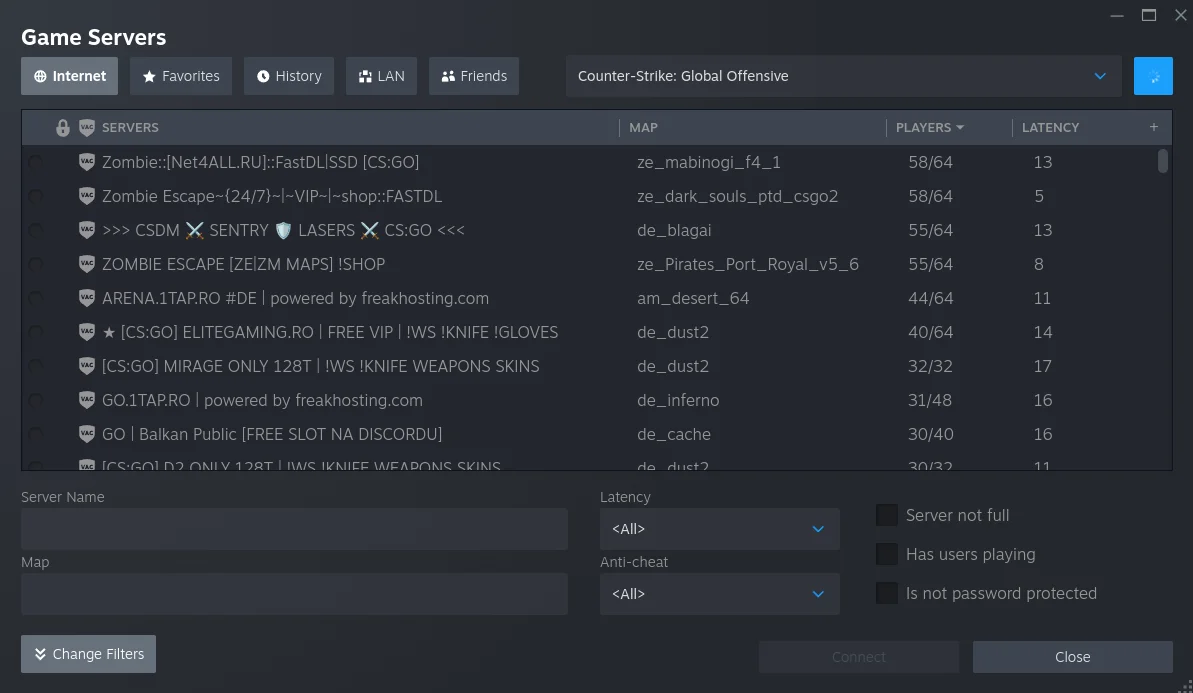Open the Latency filter dropdown
1193x693 pixels.
click(719, 528)
